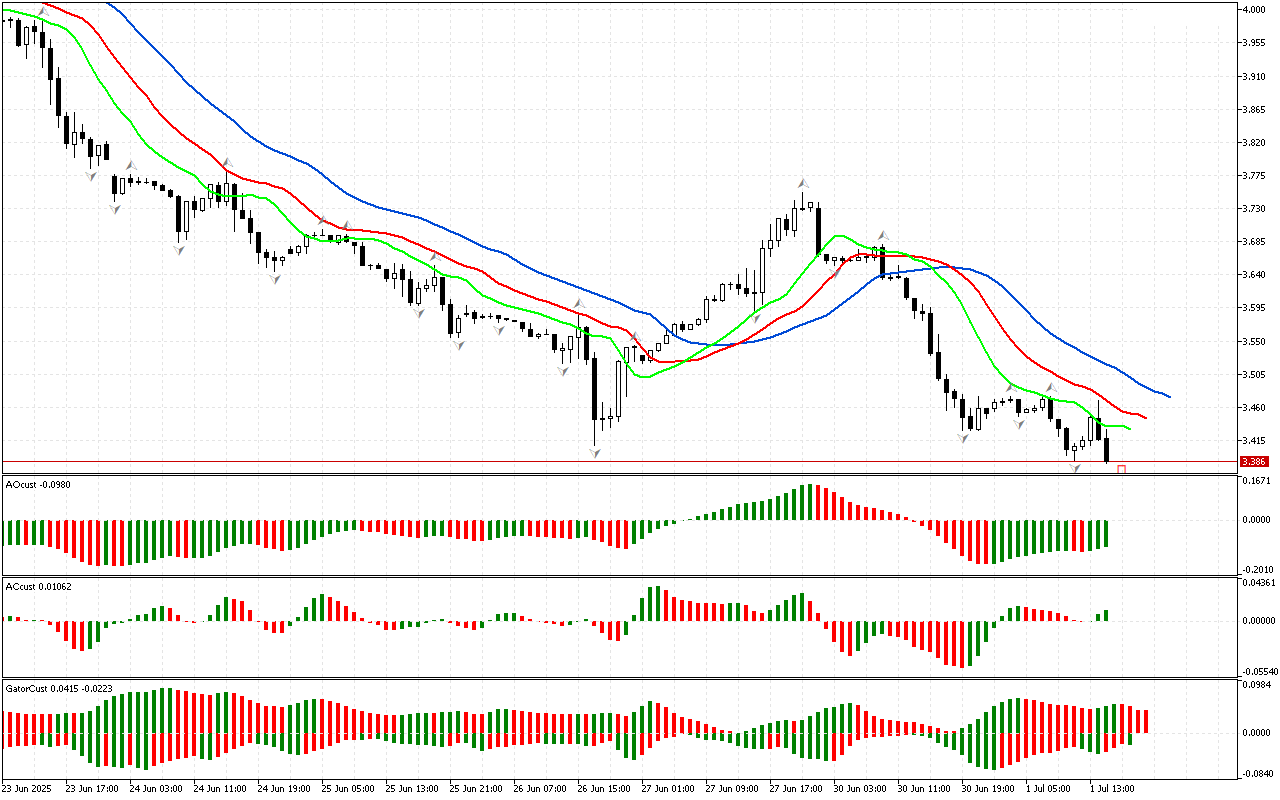Select the small red square marker beside the last candle
This screenshot has width=1280, height=800.
pyautogui.click(x=1121, y=469)
